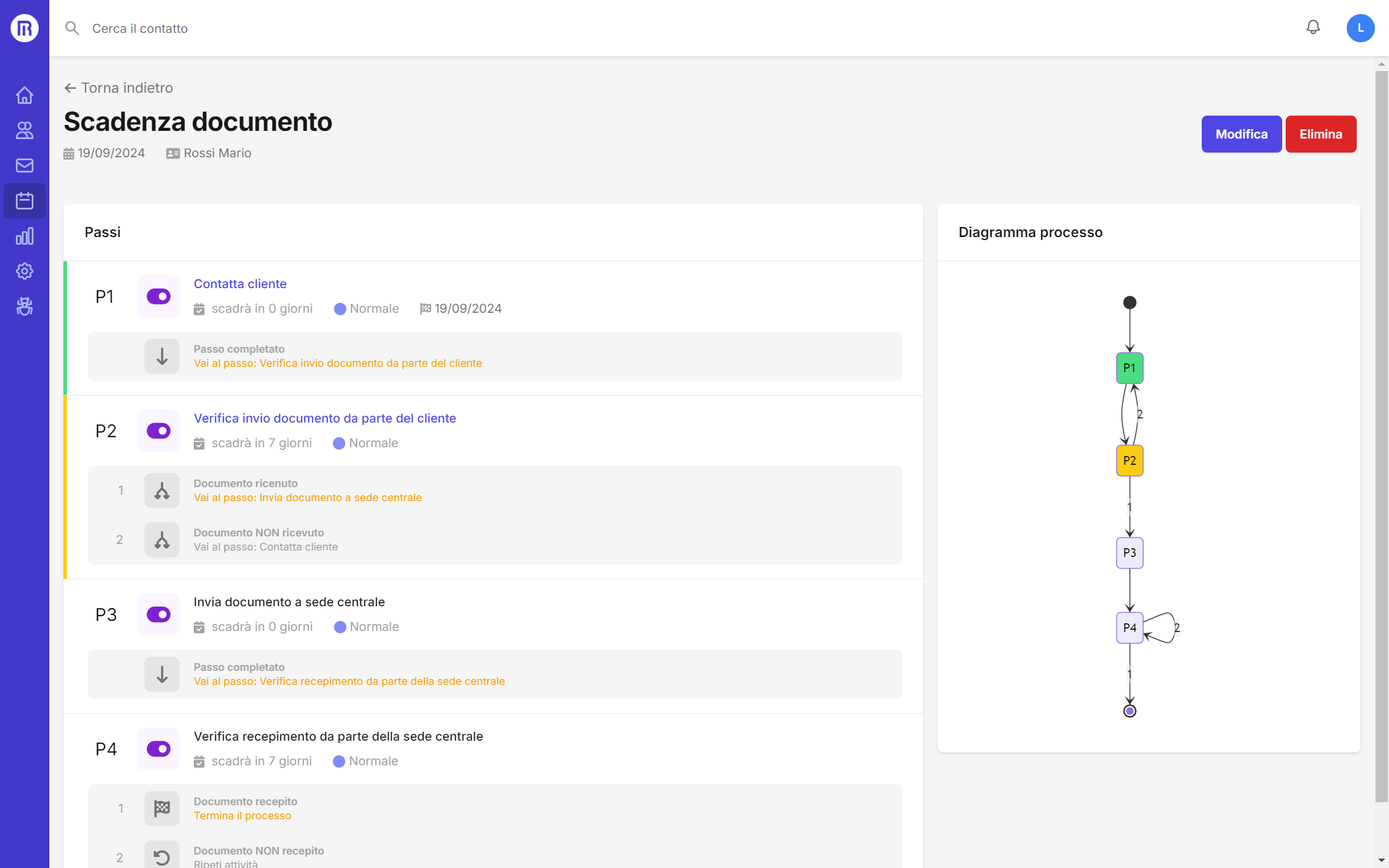The height and width of the screenshot is (868, 1389).
Task: Open the bot section at sidebar bottom
Action: coord(24,306)
